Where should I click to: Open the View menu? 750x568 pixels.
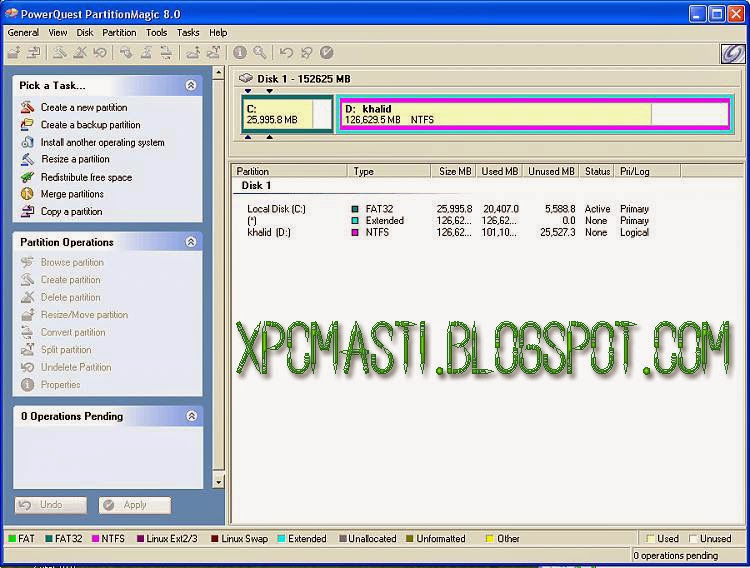pos(57,33)
